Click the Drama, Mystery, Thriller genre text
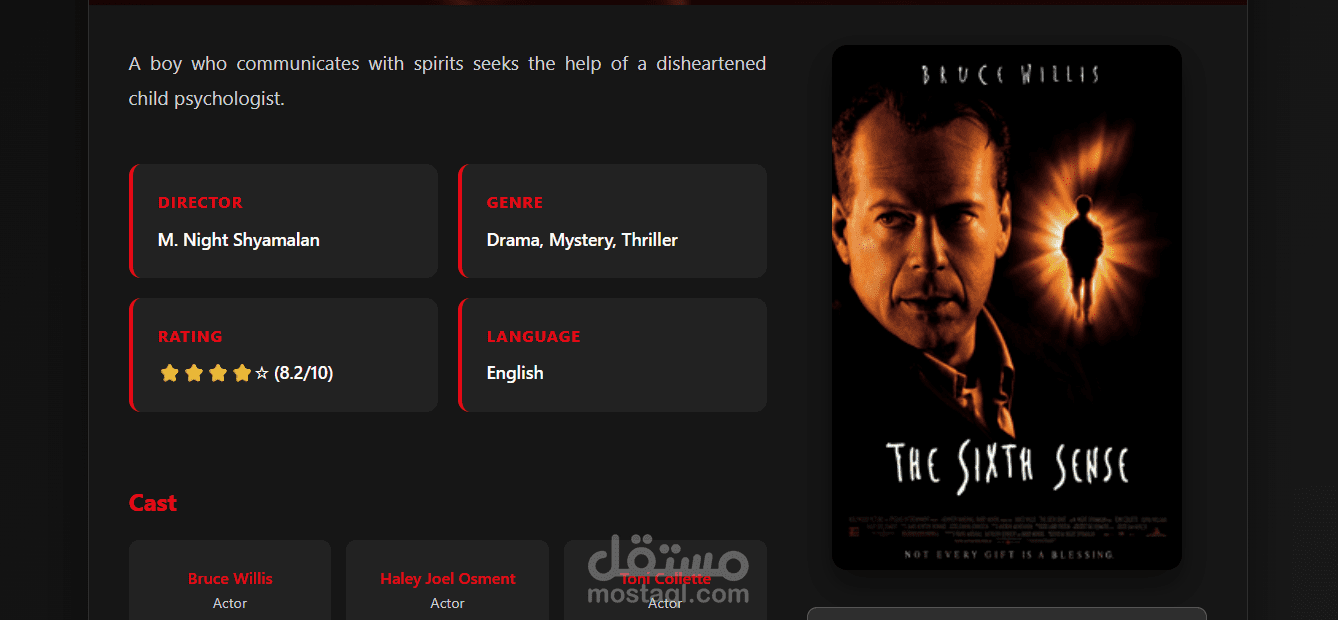The height and width of the screenshot is (620, 1338). tap(582, 240)
